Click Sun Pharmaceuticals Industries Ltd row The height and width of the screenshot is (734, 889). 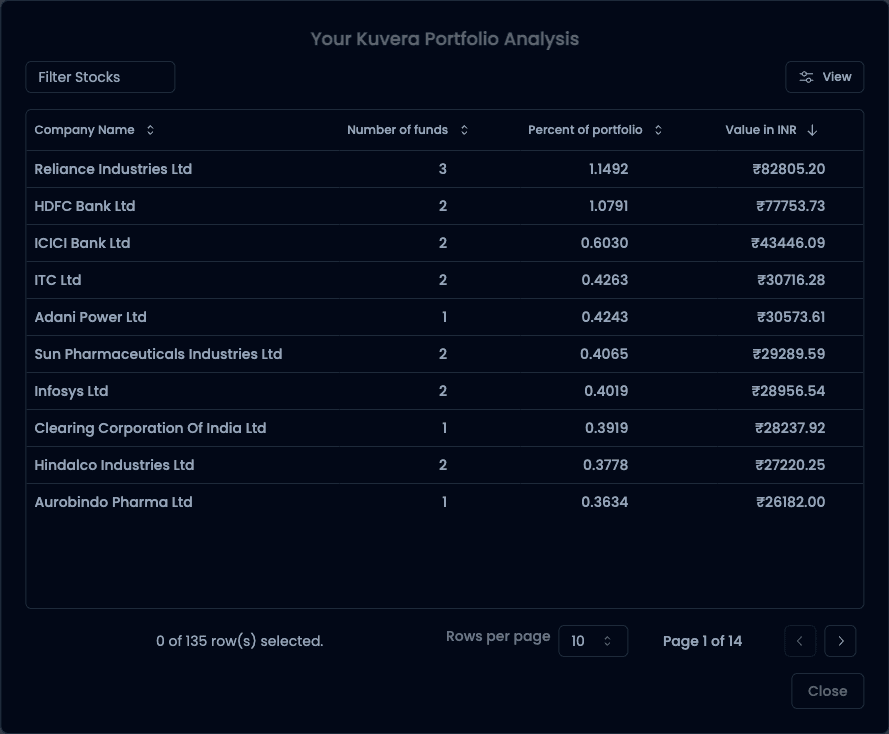(x=158, y=354)
